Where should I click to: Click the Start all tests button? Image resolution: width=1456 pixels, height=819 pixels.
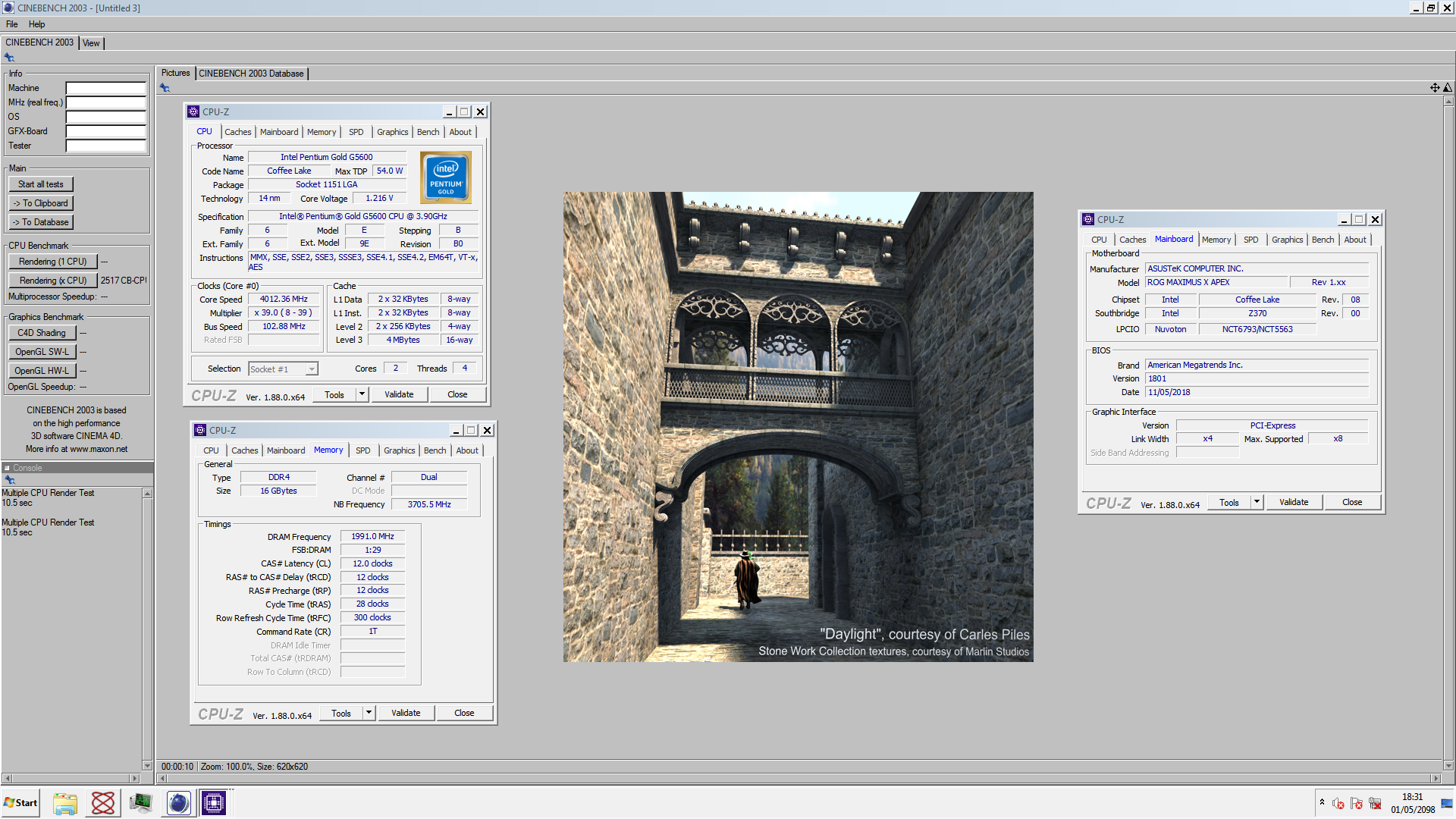[x=41, y=184]
